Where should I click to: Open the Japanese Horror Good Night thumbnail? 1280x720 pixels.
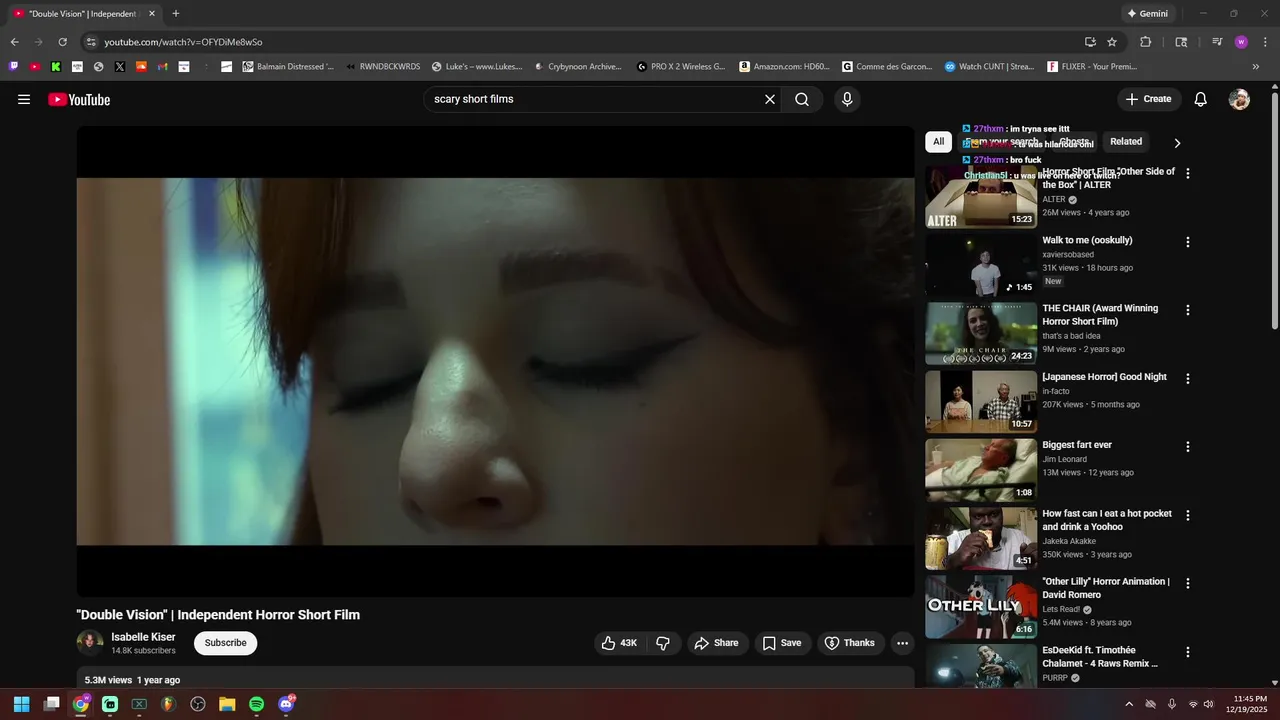coord(981,402)
